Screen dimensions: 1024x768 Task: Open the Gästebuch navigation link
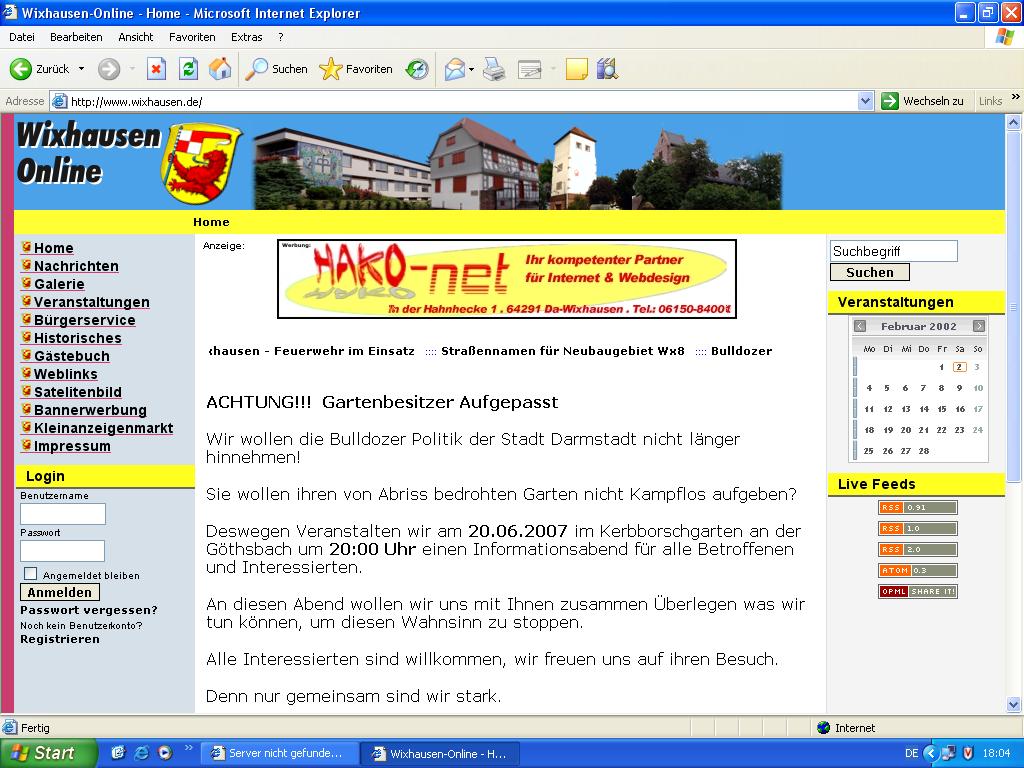[71, 356]
